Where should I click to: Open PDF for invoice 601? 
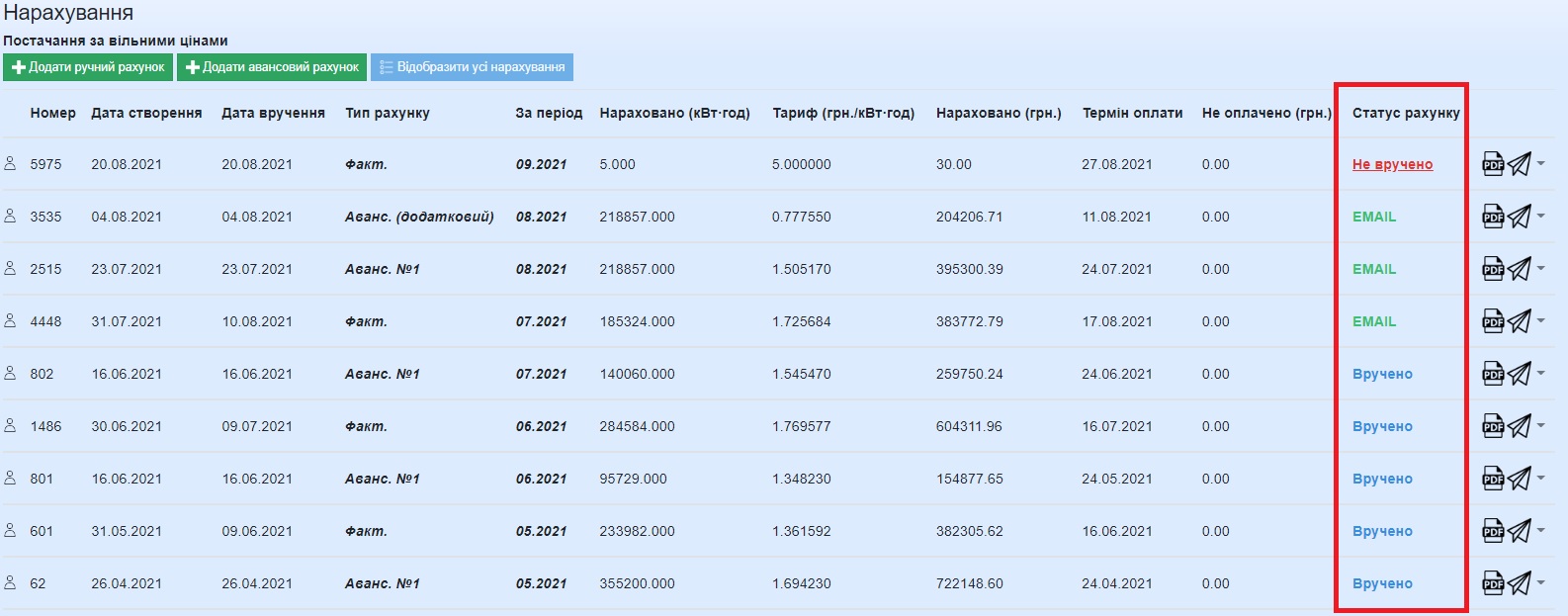(1492, 531)
